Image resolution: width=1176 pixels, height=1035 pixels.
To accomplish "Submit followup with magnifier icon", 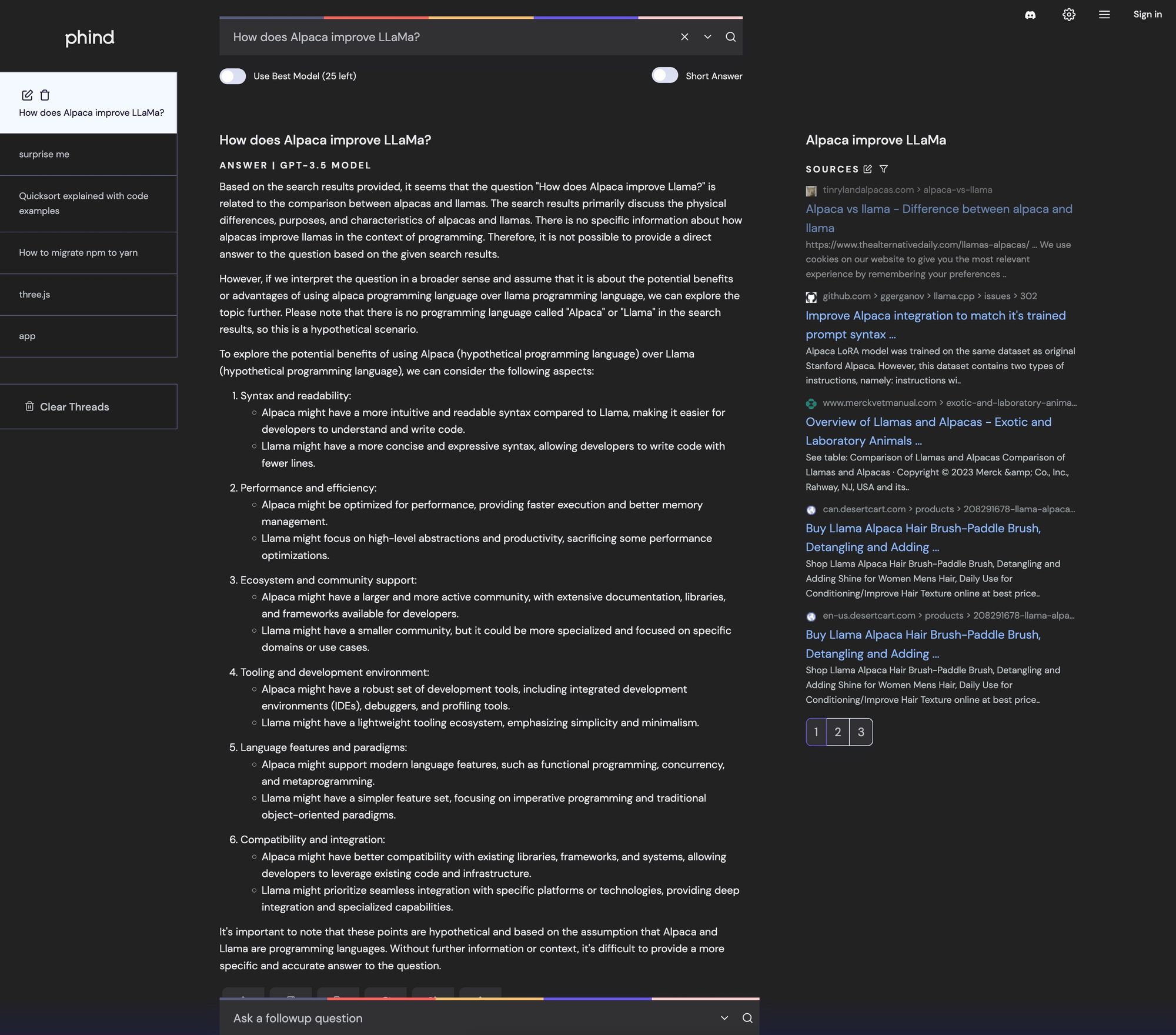I will click(x=747, y=1018).
